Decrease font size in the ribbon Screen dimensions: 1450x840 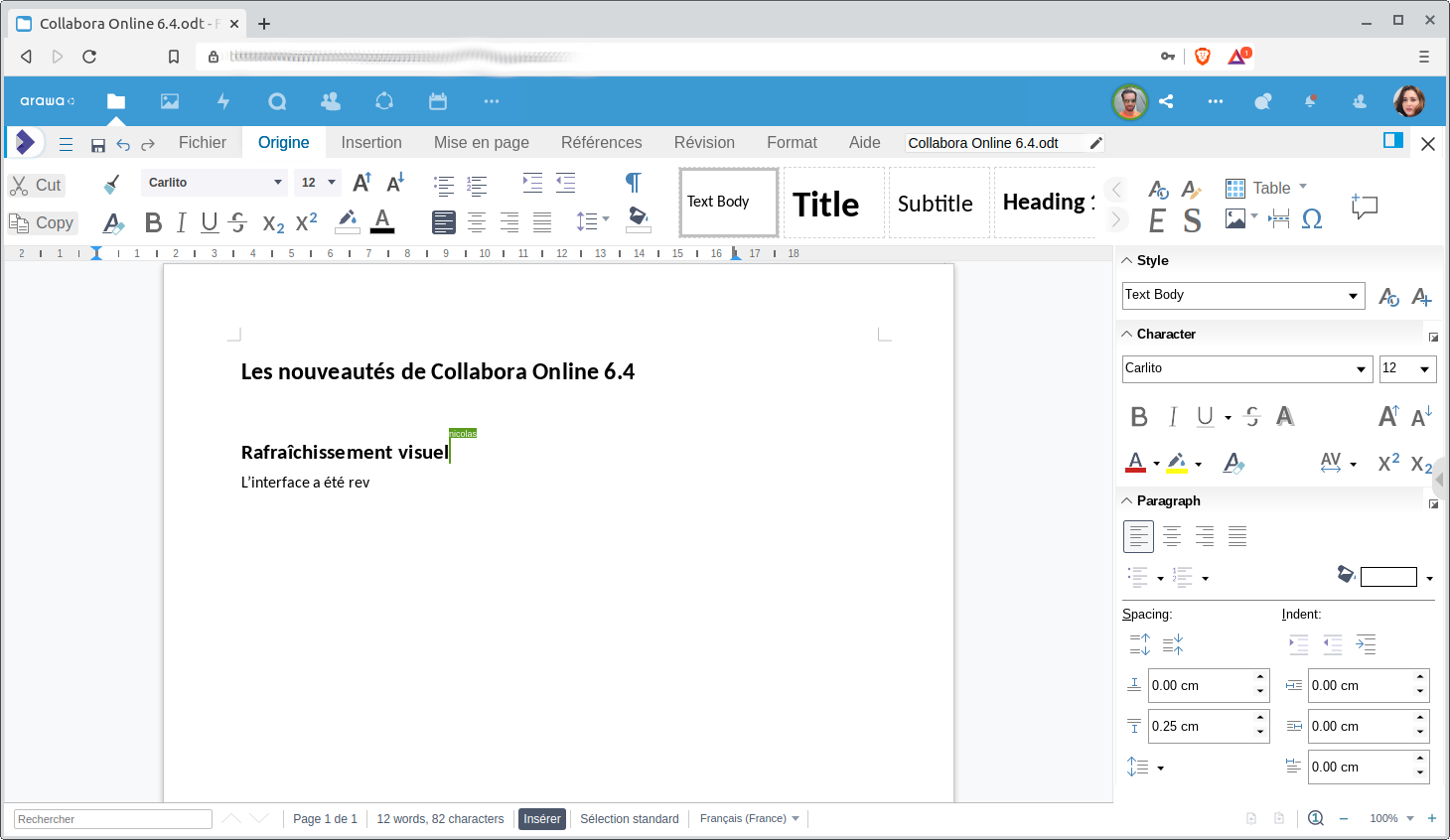point(395,183)
